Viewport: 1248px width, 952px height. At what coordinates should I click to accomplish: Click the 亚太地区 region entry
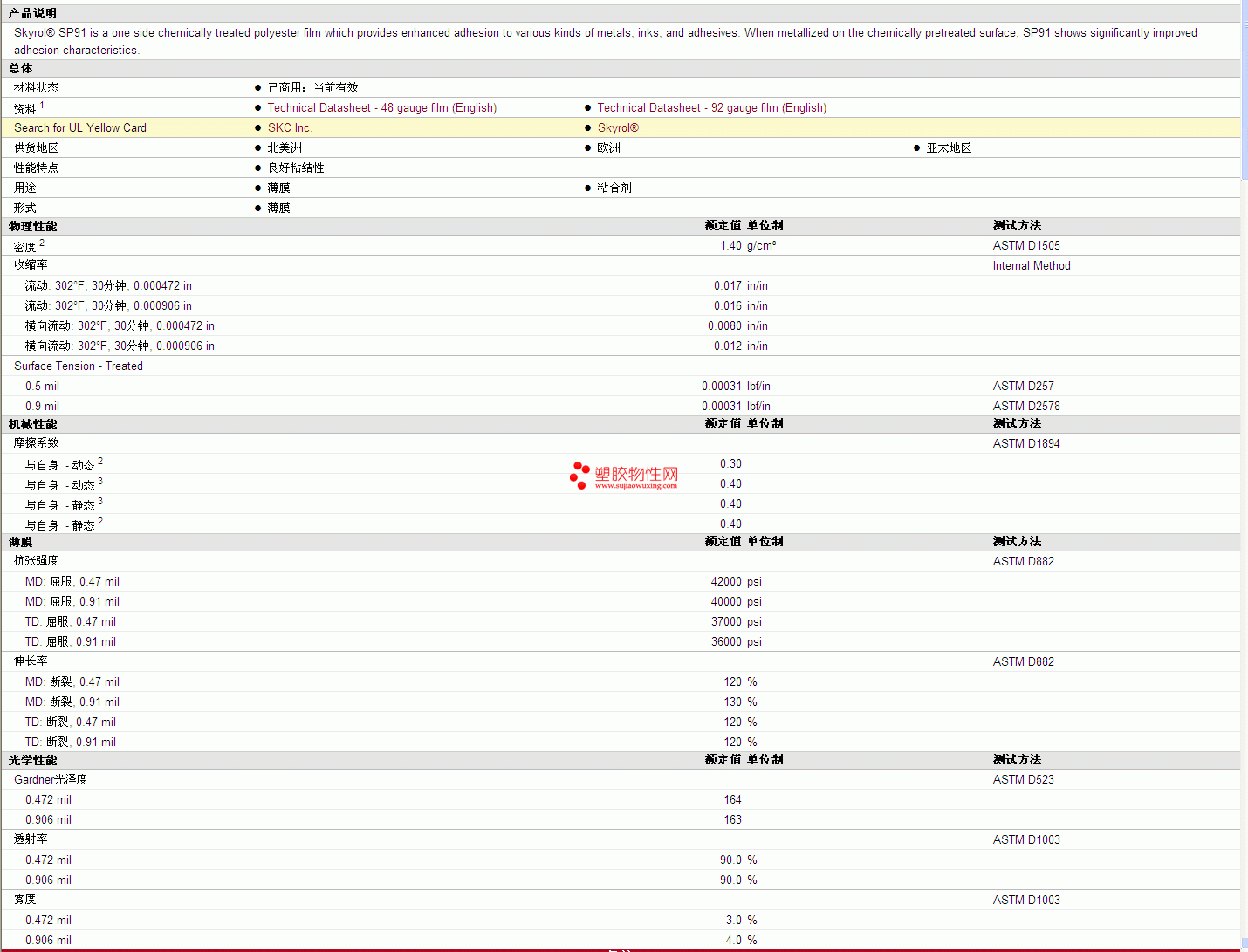[949, 148]
